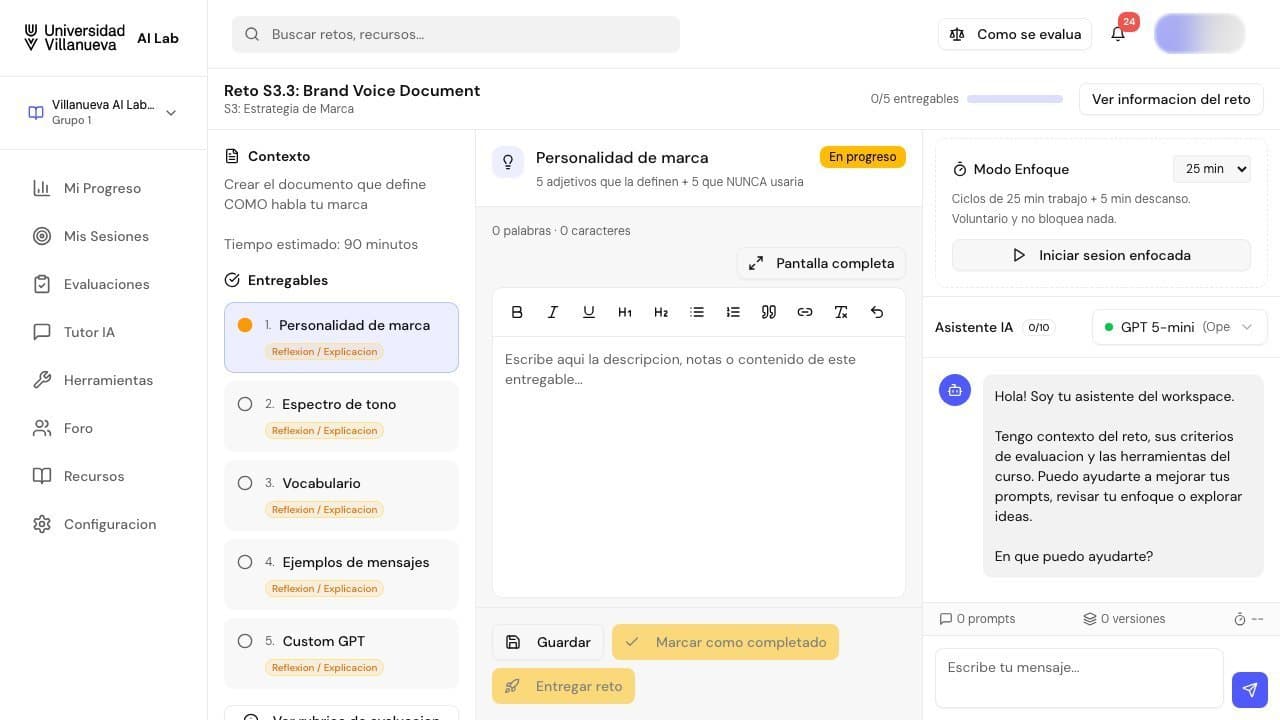Apply italic formatting in the editor

pyautogui.click(x=553, y=312)
